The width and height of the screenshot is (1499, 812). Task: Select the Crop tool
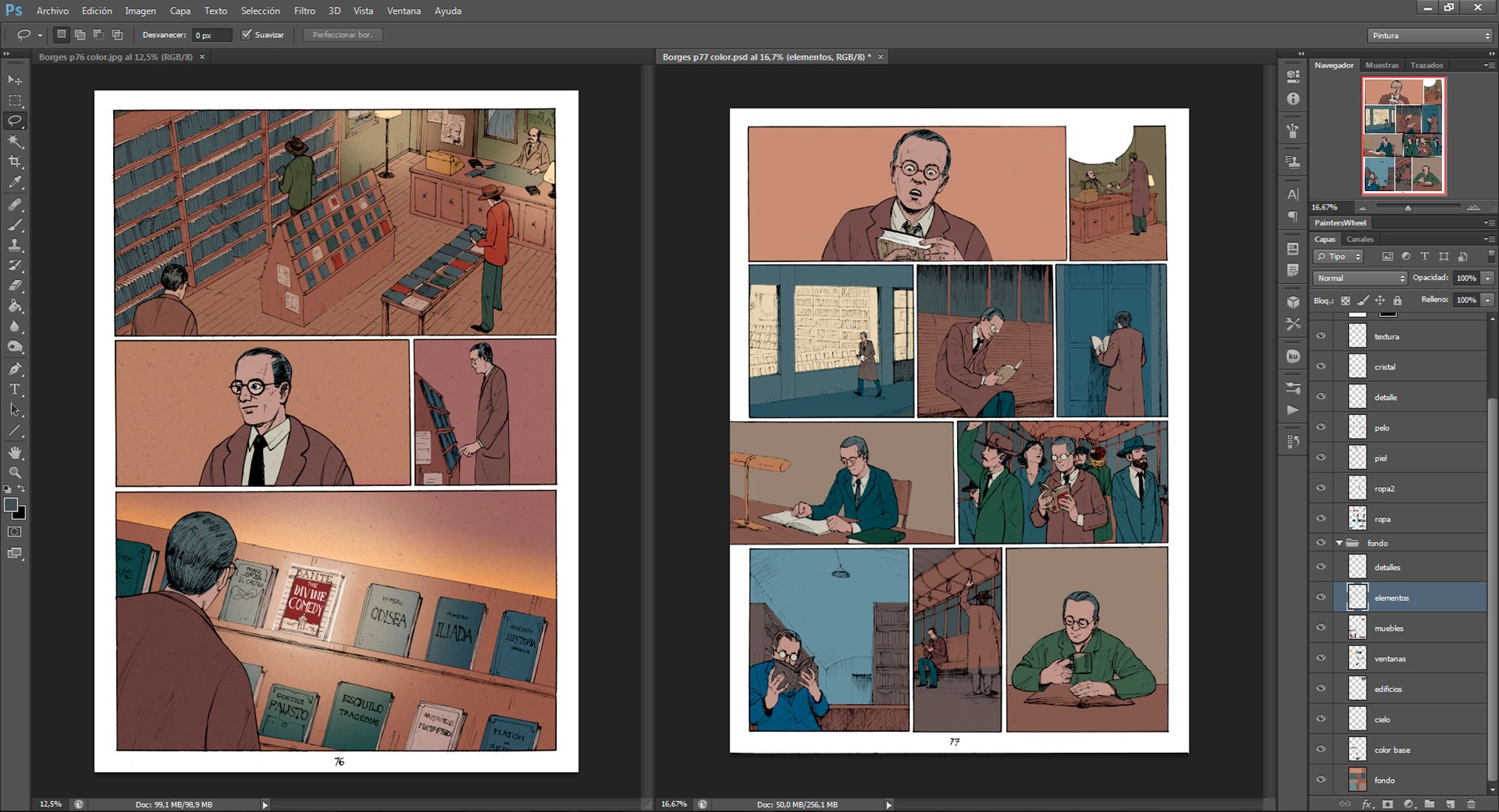pos(15,161)
